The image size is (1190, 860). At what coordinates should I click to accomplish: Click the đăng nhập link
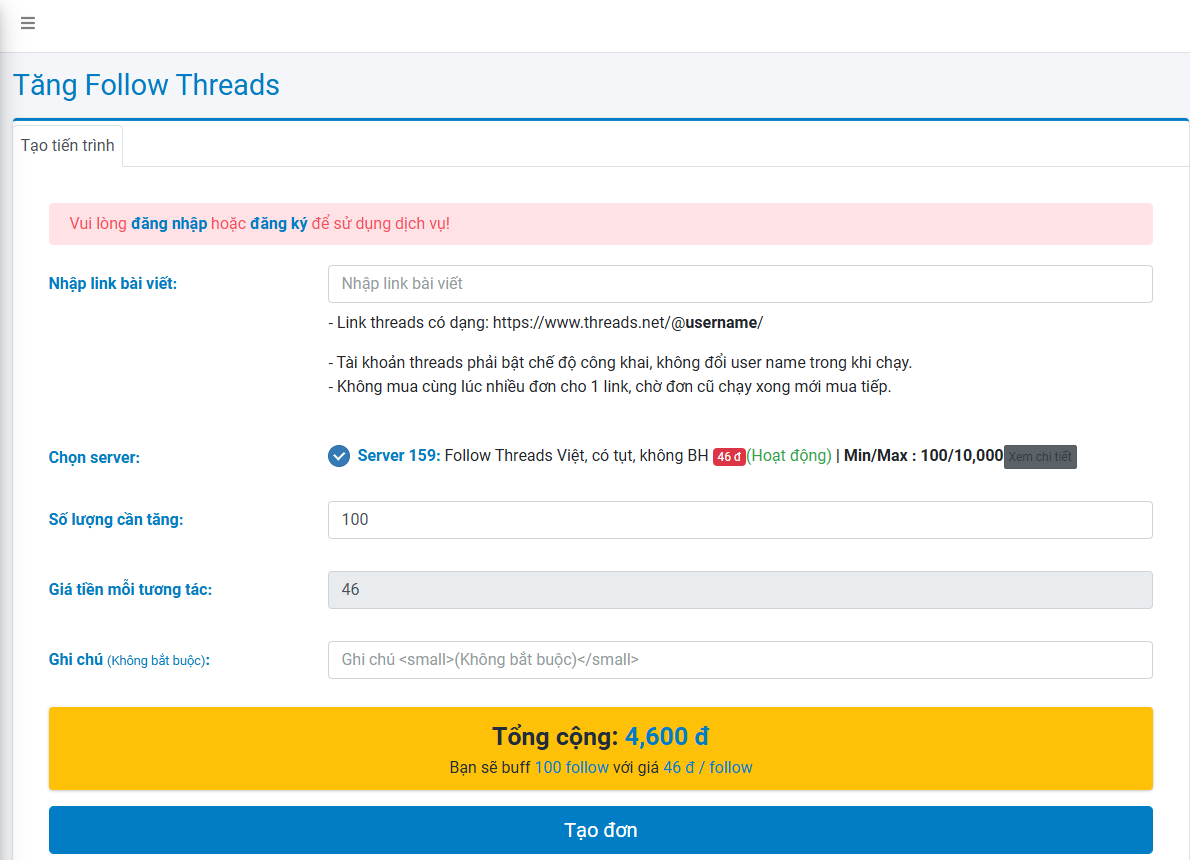point(169,223)
